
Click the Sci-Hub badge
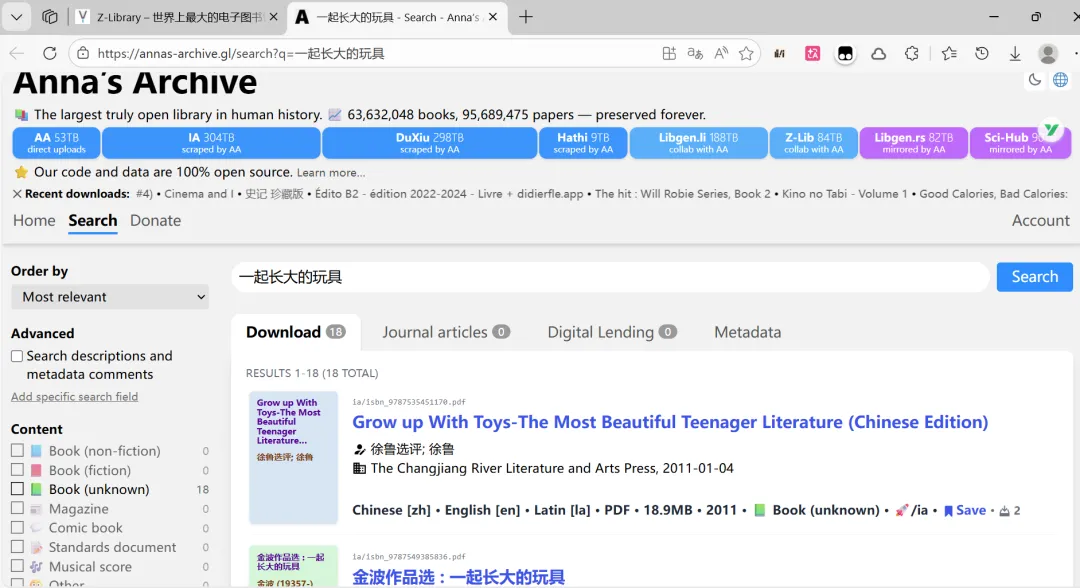(x=1020, y=143)
